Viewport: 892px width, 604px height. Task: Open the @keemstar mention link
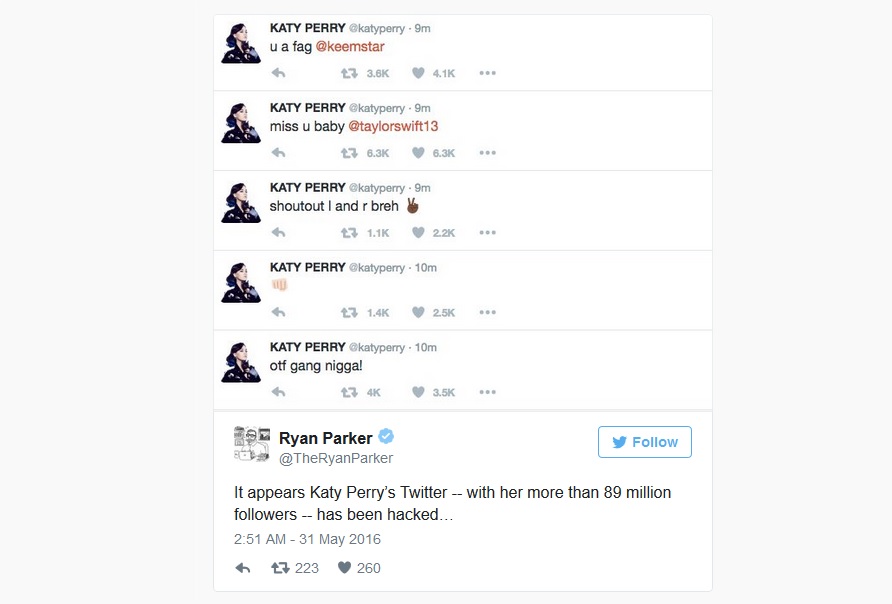coord(350,47)
